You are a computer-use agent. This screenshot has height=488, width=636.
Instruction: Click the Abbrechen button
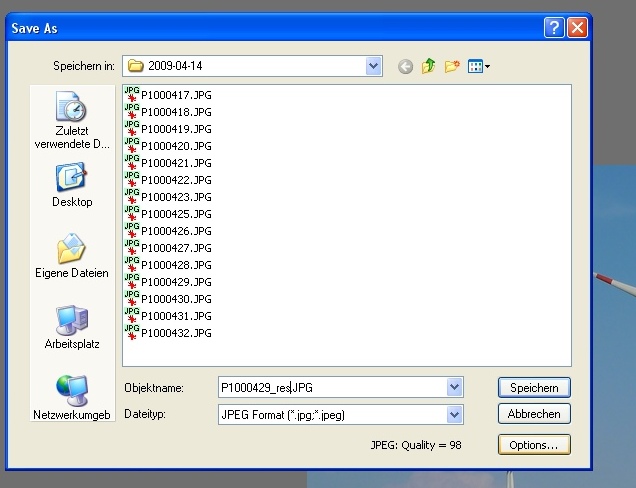point(534,414)
